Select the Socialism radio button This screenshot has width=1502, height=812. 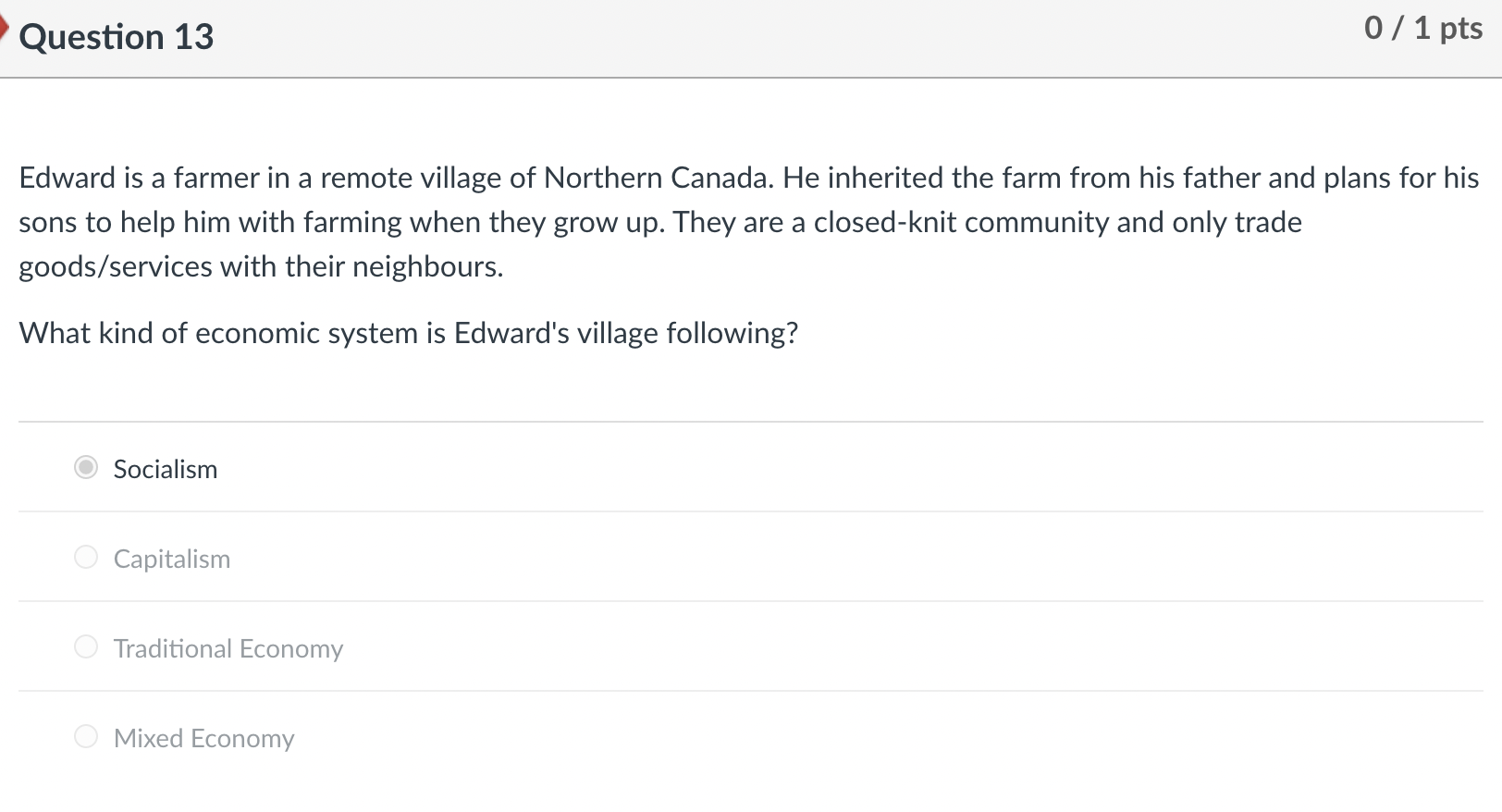(86, 468)
